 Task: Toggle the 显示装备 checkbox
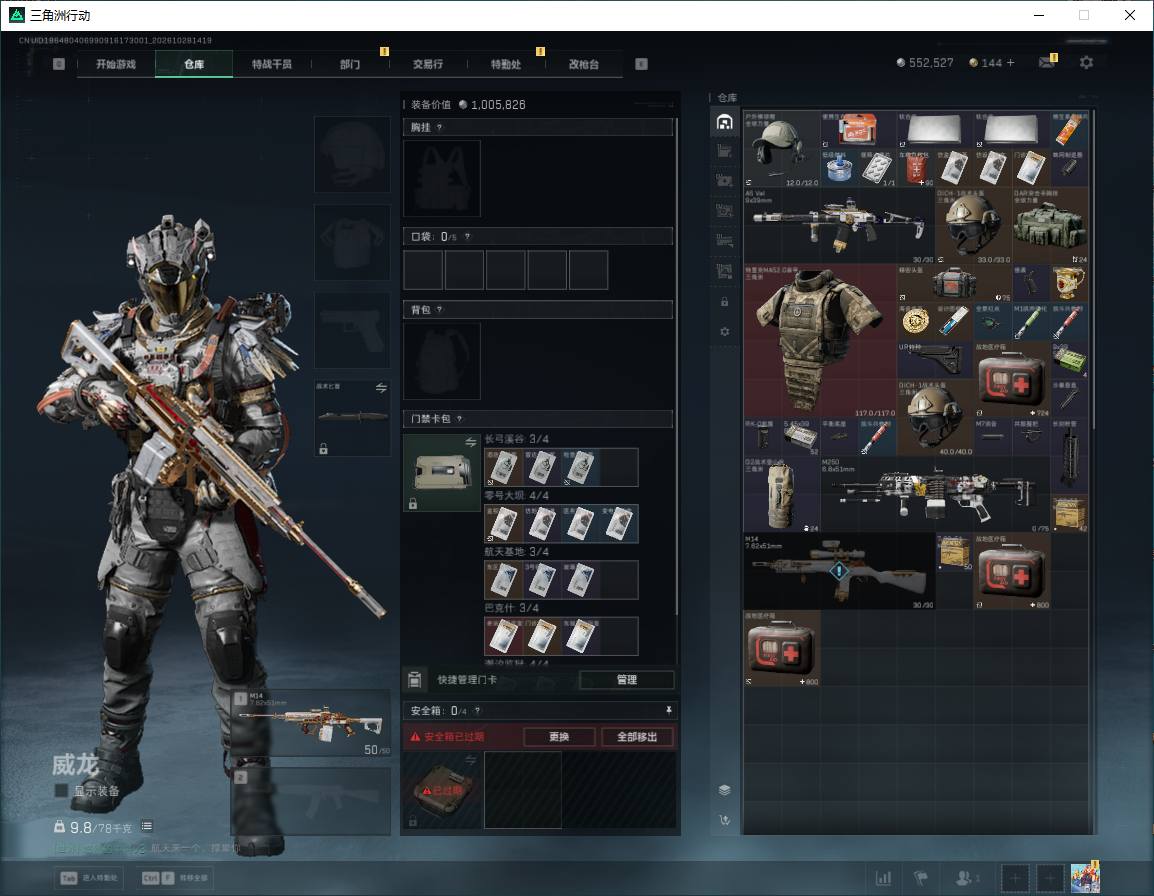61,791
